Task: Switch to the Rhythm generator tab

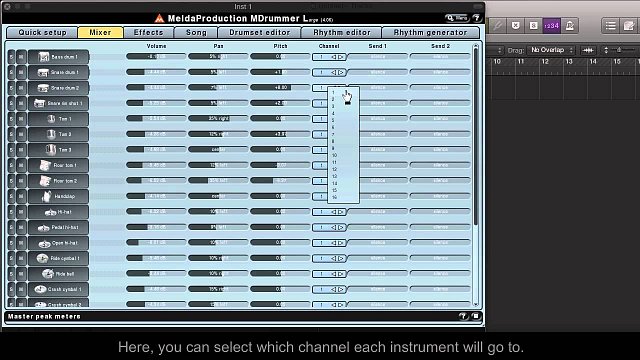Action: pyautogui.click(x=430, y=33)
